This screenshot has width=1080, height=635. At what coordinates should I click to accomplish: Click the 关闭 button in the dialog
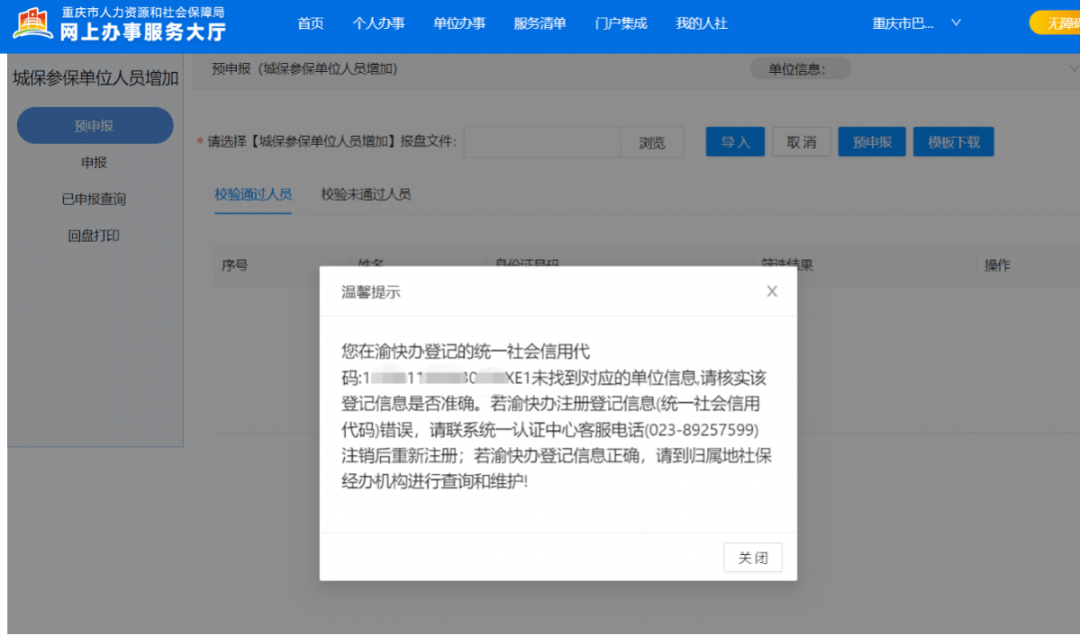coord(752,557)
